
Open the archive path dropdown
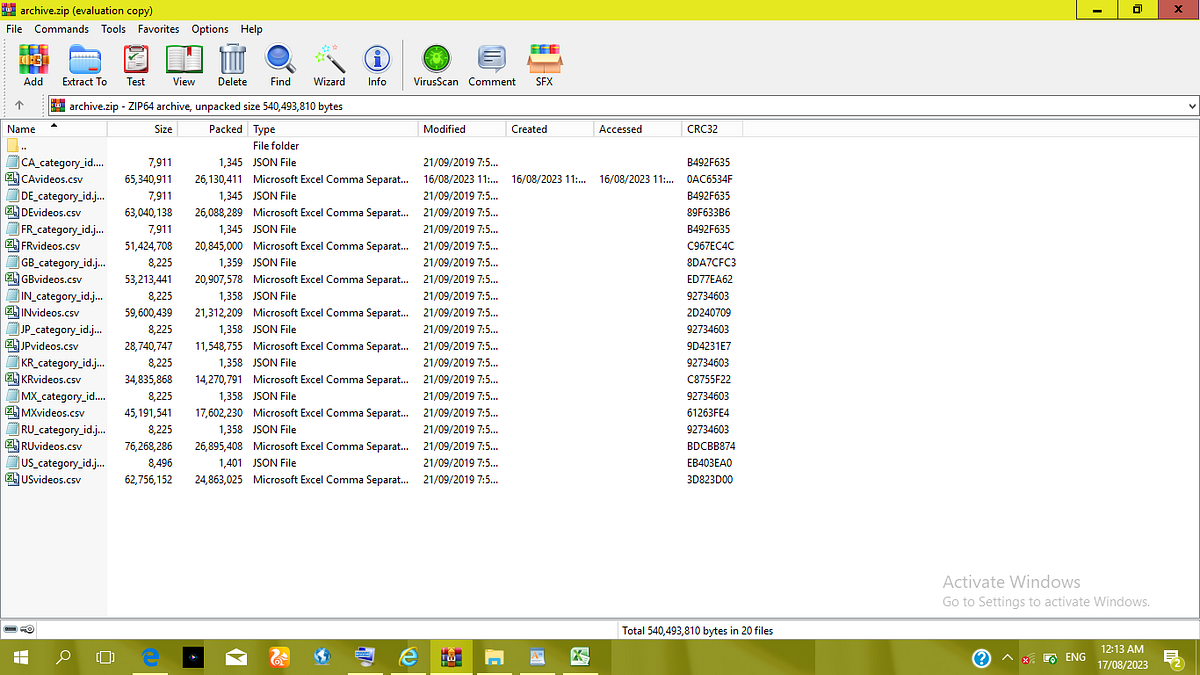click(1190, 105)
